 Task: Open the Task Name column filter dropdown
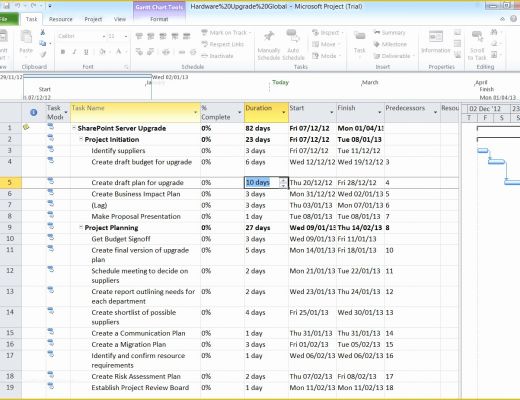(x=195, y=112)
